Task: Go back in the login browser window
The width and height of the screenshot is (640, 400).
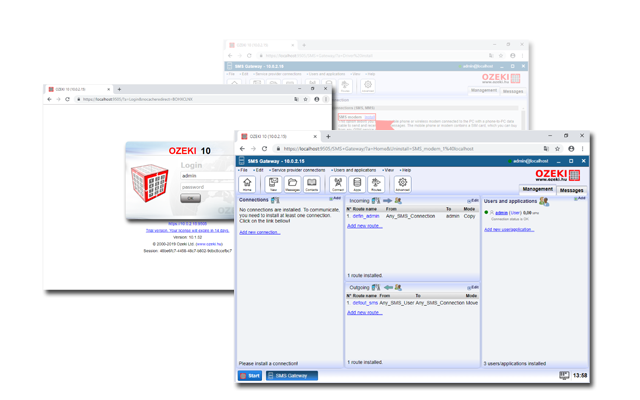Action: (49, 99)
